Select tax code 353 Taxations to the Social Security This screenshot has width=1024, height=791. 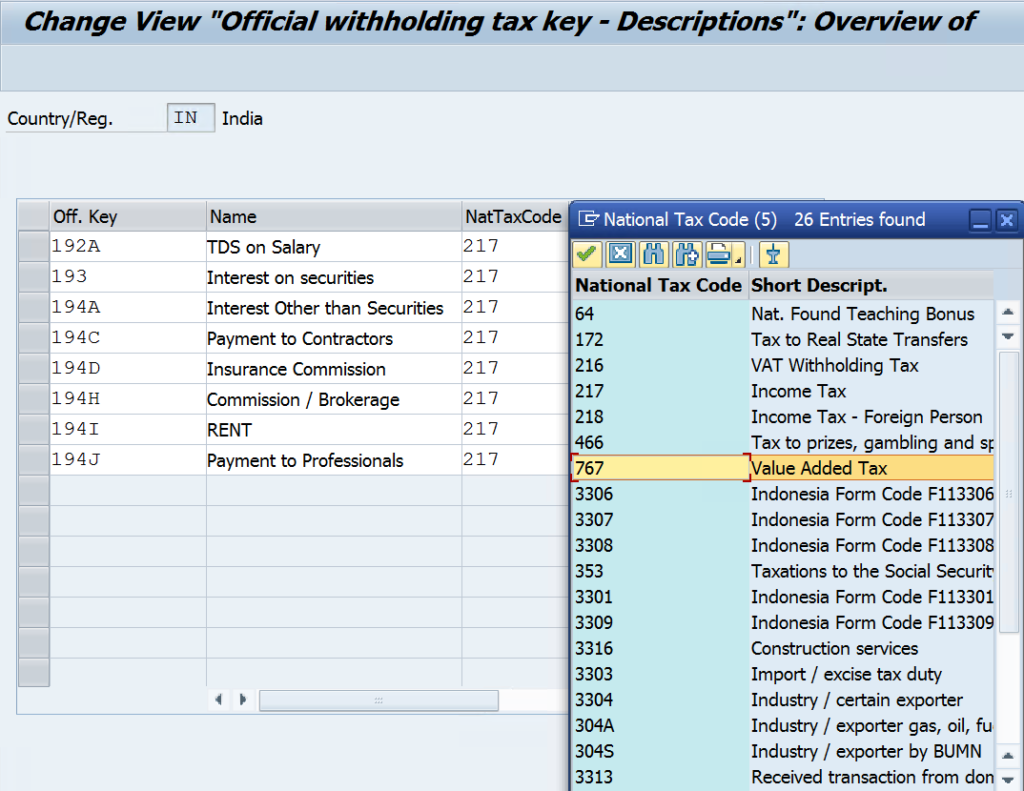(783, 571)
